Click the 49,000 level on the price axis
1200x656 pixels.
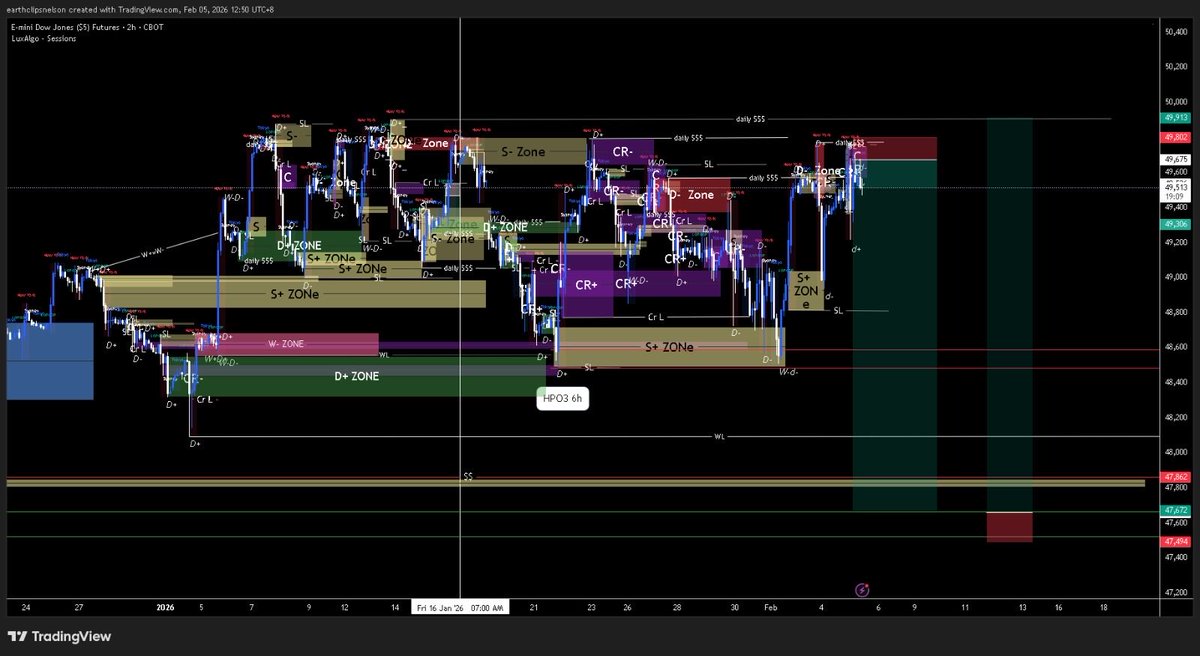1175,277
